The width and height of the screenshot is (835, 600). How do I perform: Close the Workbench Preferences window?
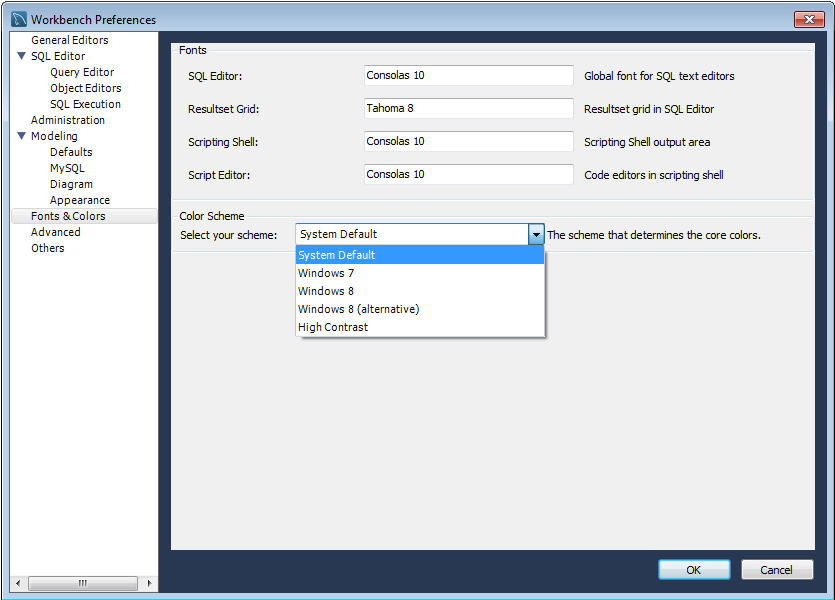[x=809, y=19]
